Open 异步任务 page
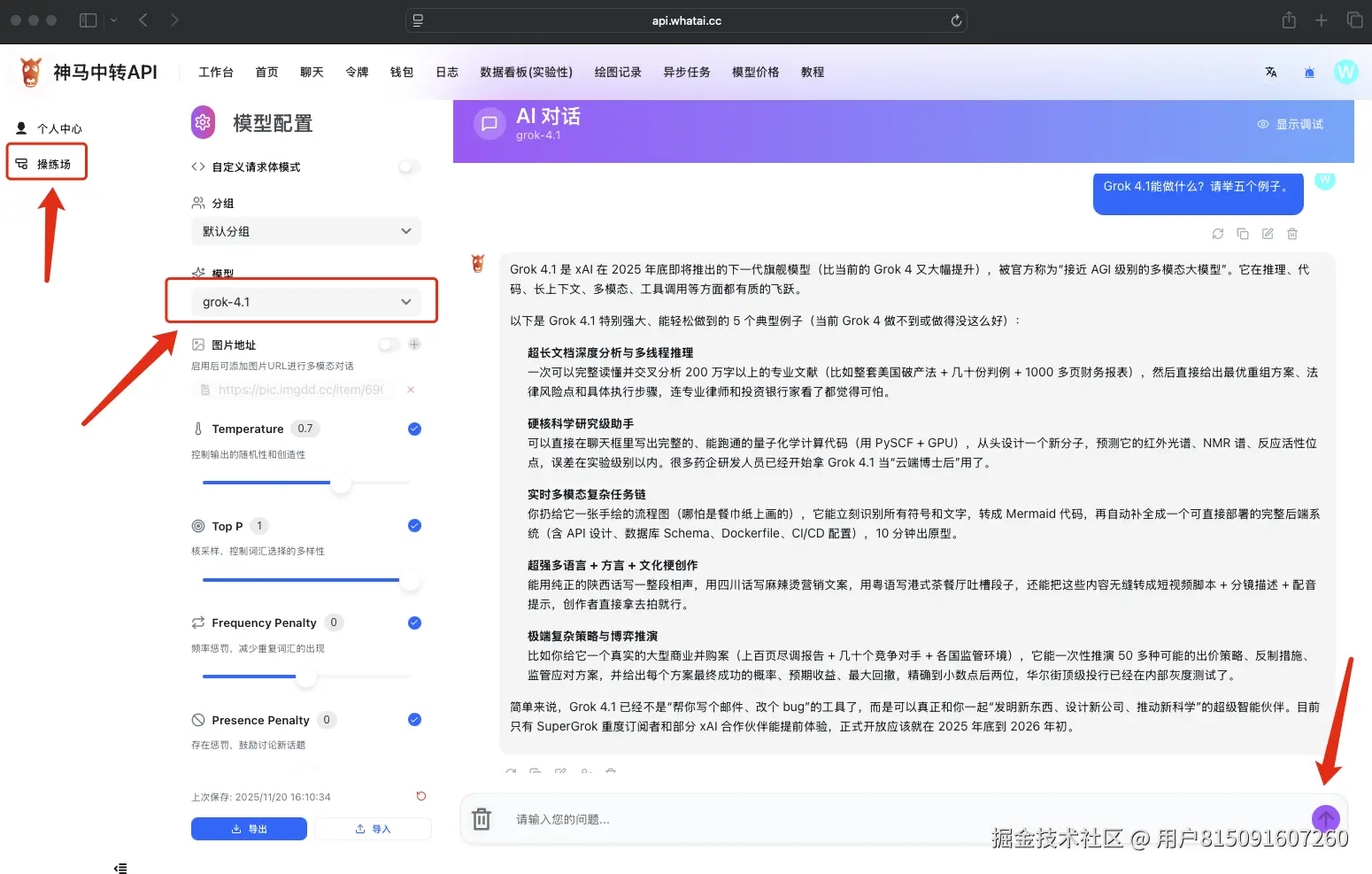1372x874 pixels. tap(687, 73)
